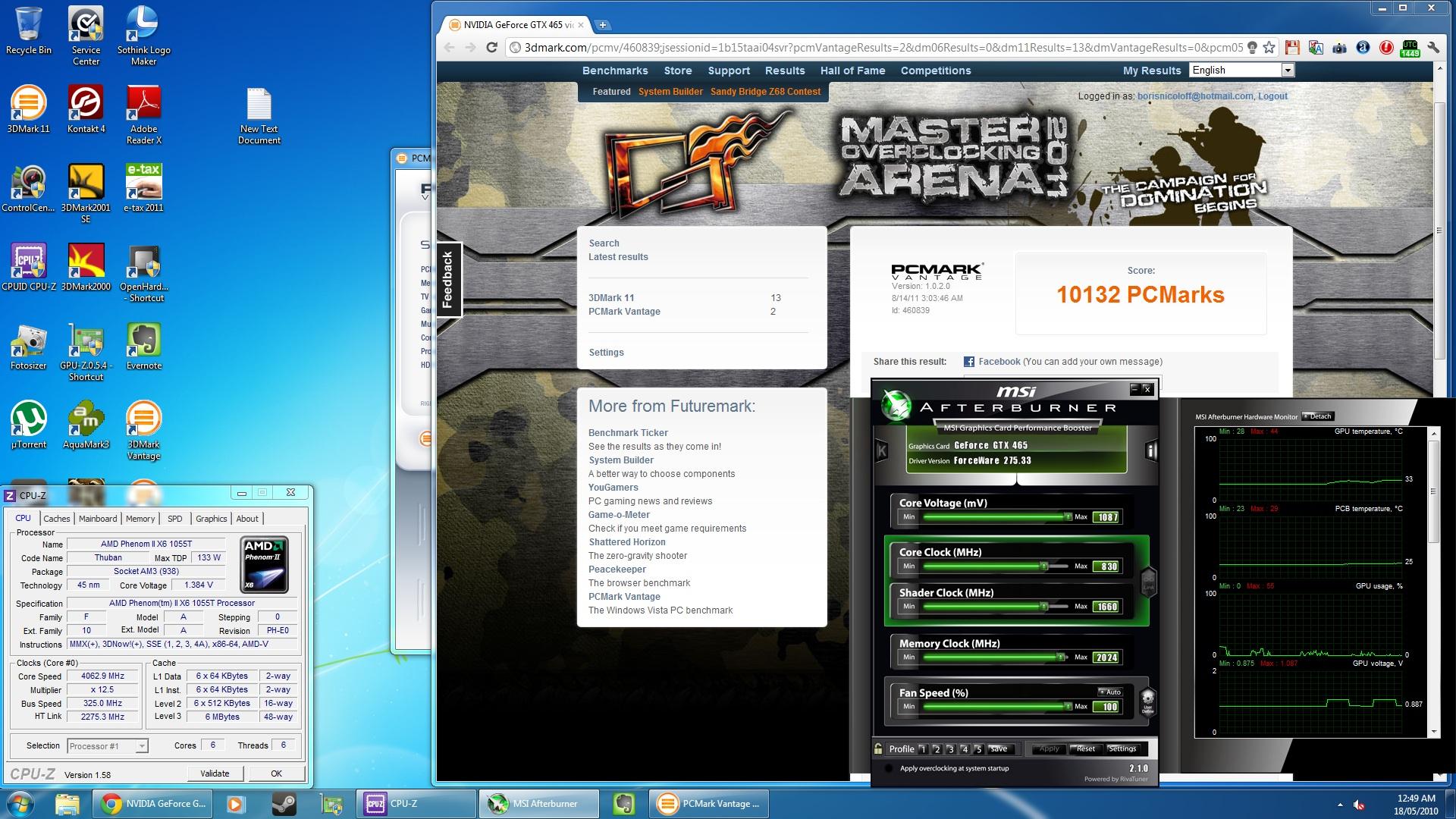Click the 3DMark 11 latest results link

(x=611, y=298)
